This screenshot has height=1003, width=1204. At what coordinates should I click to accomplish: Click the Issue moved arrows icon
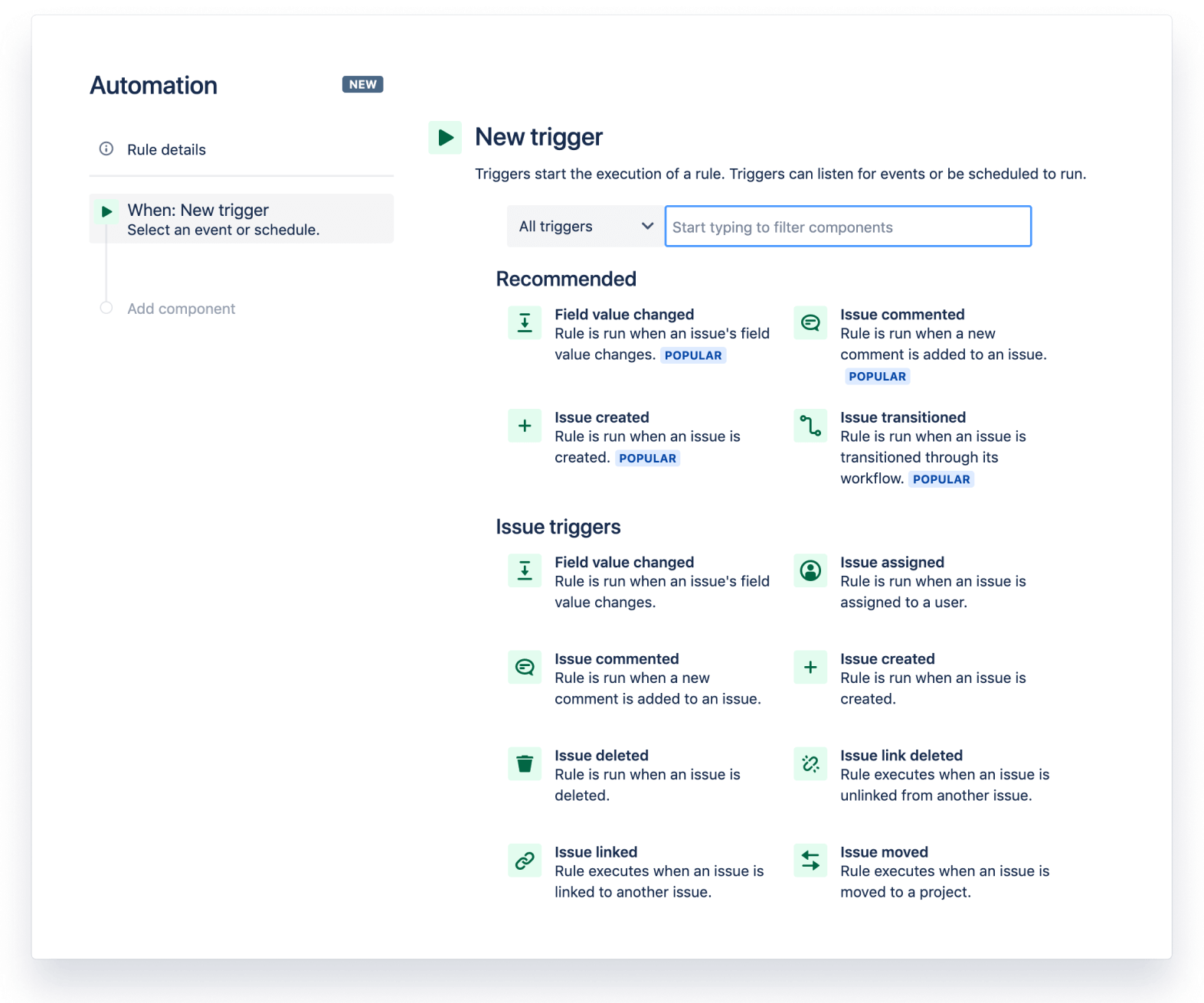click(810, 861)
